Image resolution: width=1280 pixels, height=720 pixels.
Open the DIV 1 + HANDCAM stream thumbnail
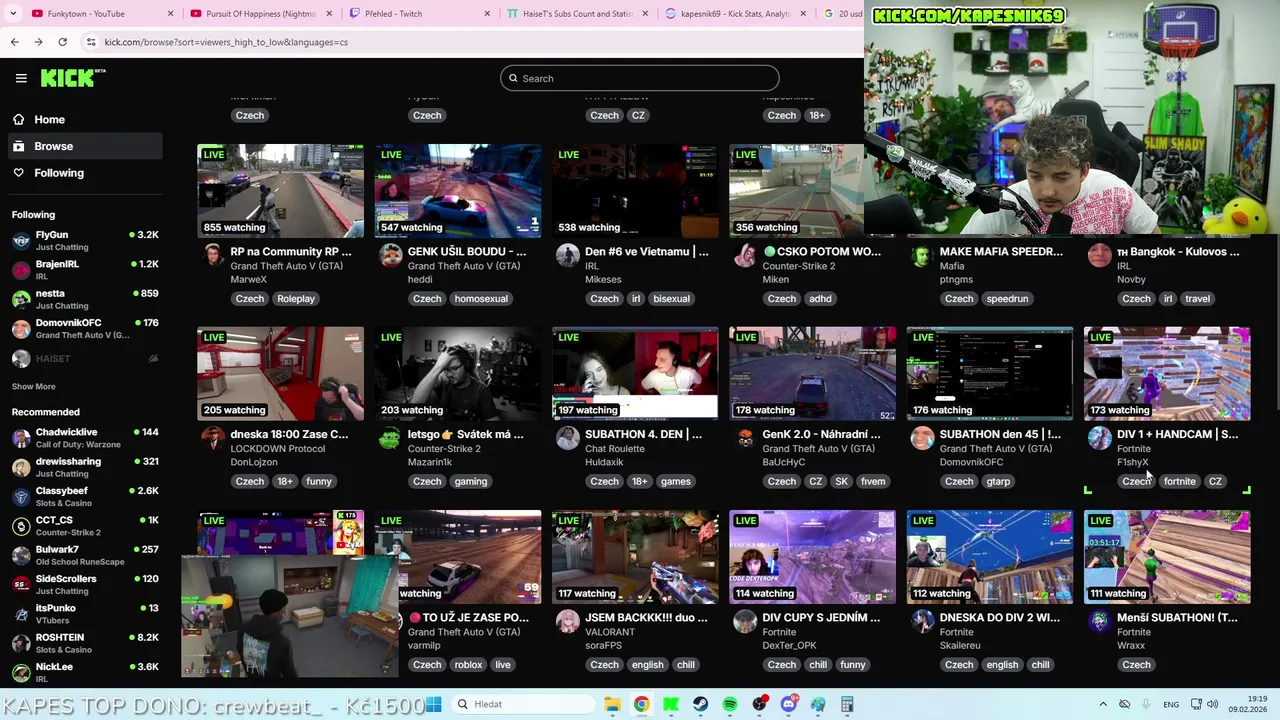[1167, 373]
